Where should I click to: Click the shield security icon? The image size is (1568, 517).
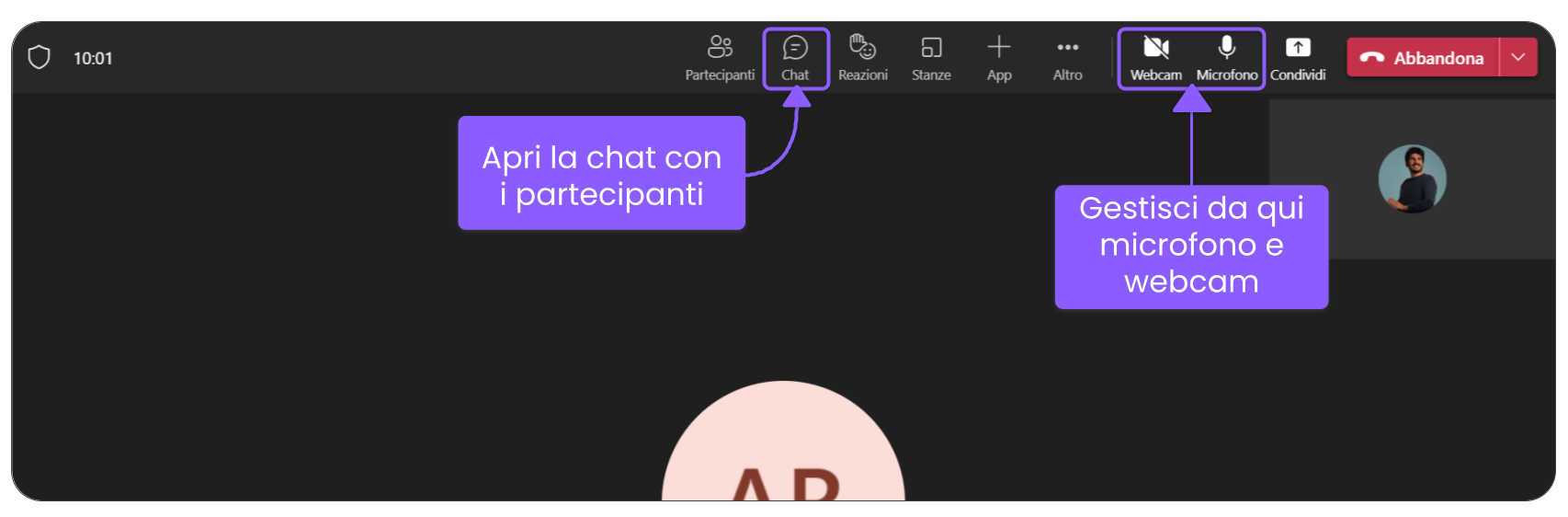pos(39,57)
